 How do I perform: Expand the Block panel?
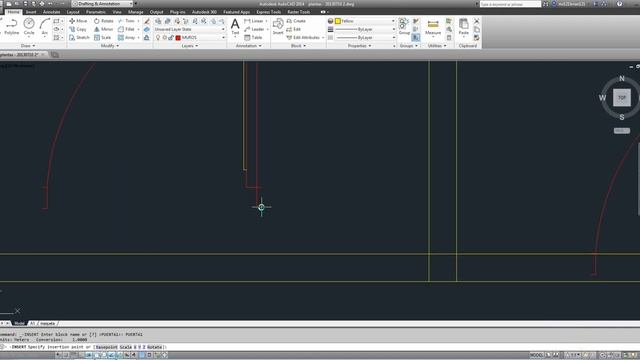point(298,46)
